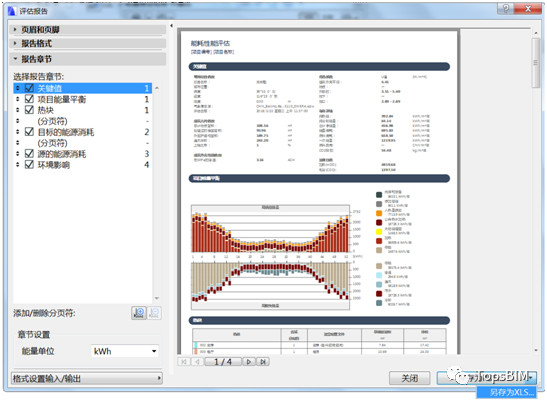
Task: Click the remove page break icon
Action: 154,313
